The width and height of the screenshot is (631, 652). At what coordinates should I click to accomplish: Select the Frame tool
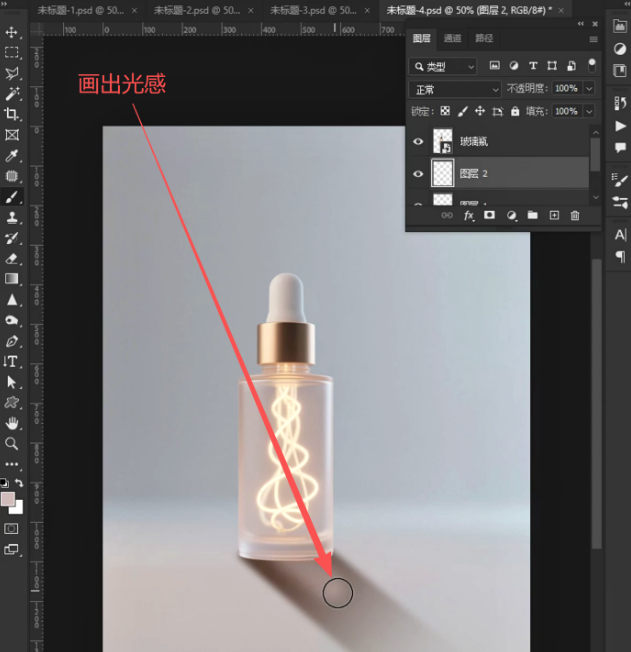click(x=11, y=135)
